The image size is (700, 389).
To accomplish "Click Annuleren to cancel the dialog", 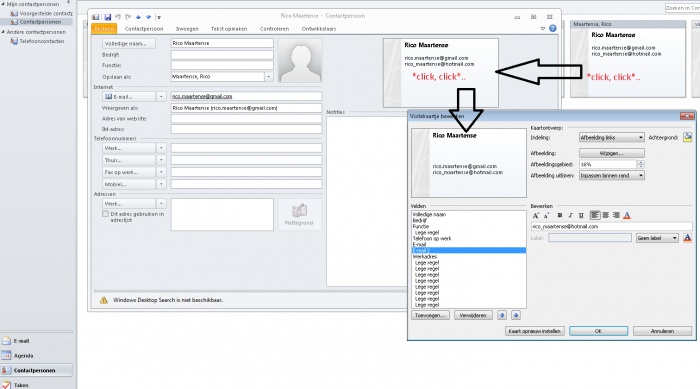I will tap(662, 331).
